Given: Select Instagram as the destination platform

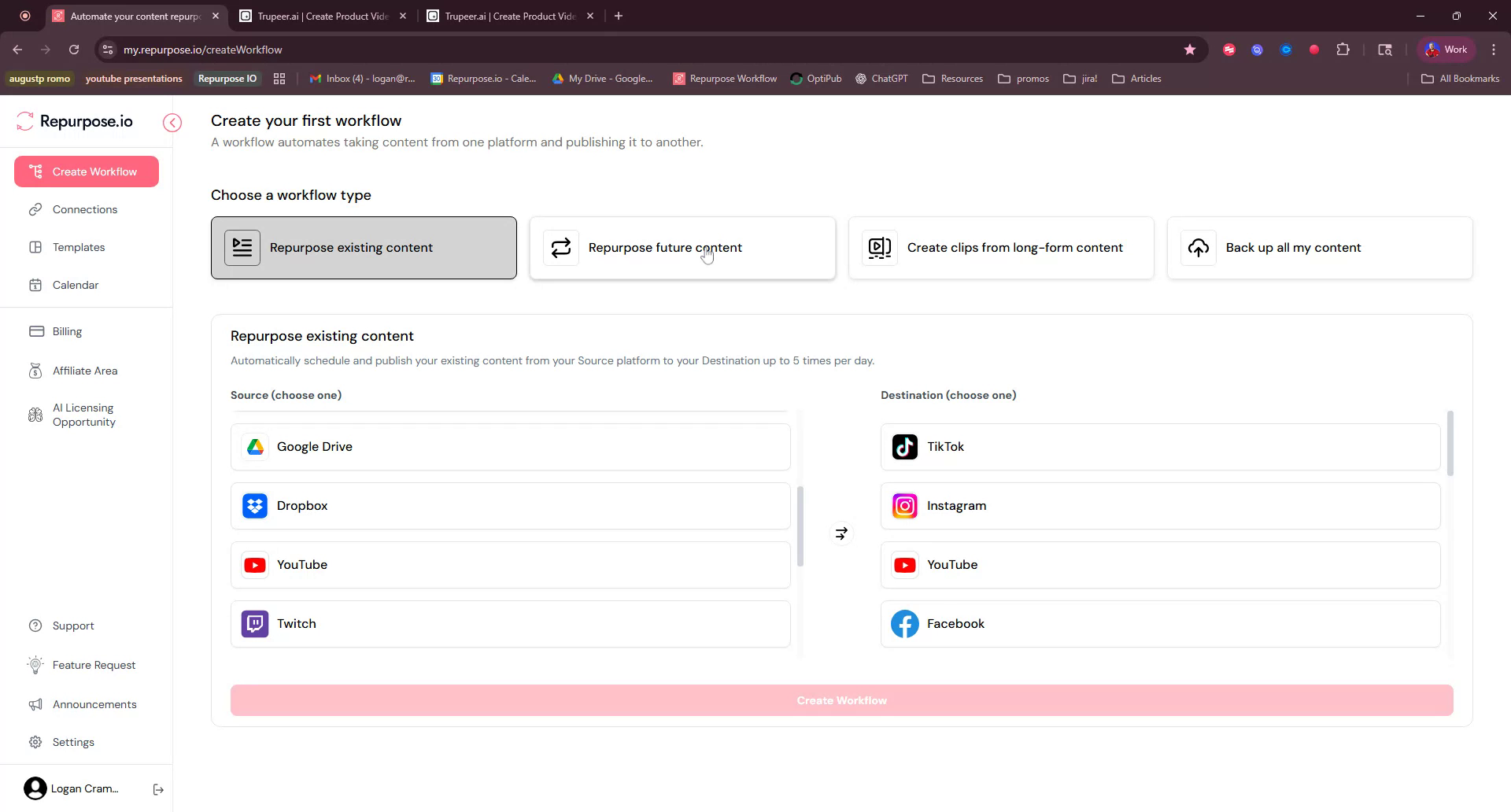Looking at the screenshot, I should pyautogui.click(x=1158, y=506).
